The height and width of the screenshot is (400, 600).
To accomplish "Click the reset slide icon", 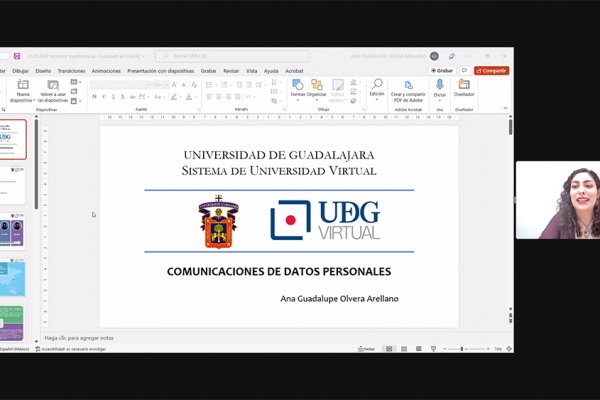I will click(x=74, y=91).
